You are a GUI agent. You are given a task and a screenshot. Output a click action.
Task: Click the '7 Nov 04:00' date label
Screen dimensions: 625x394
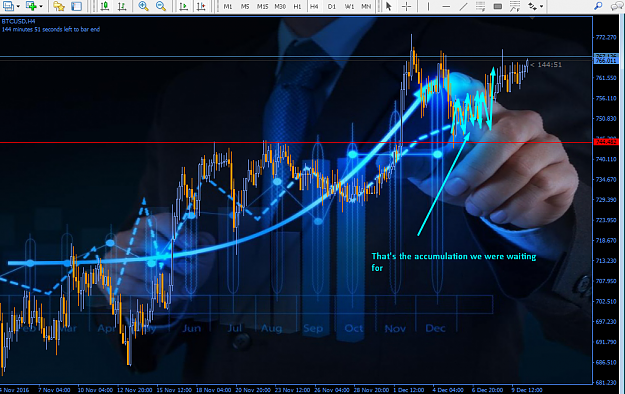[54, 390]
